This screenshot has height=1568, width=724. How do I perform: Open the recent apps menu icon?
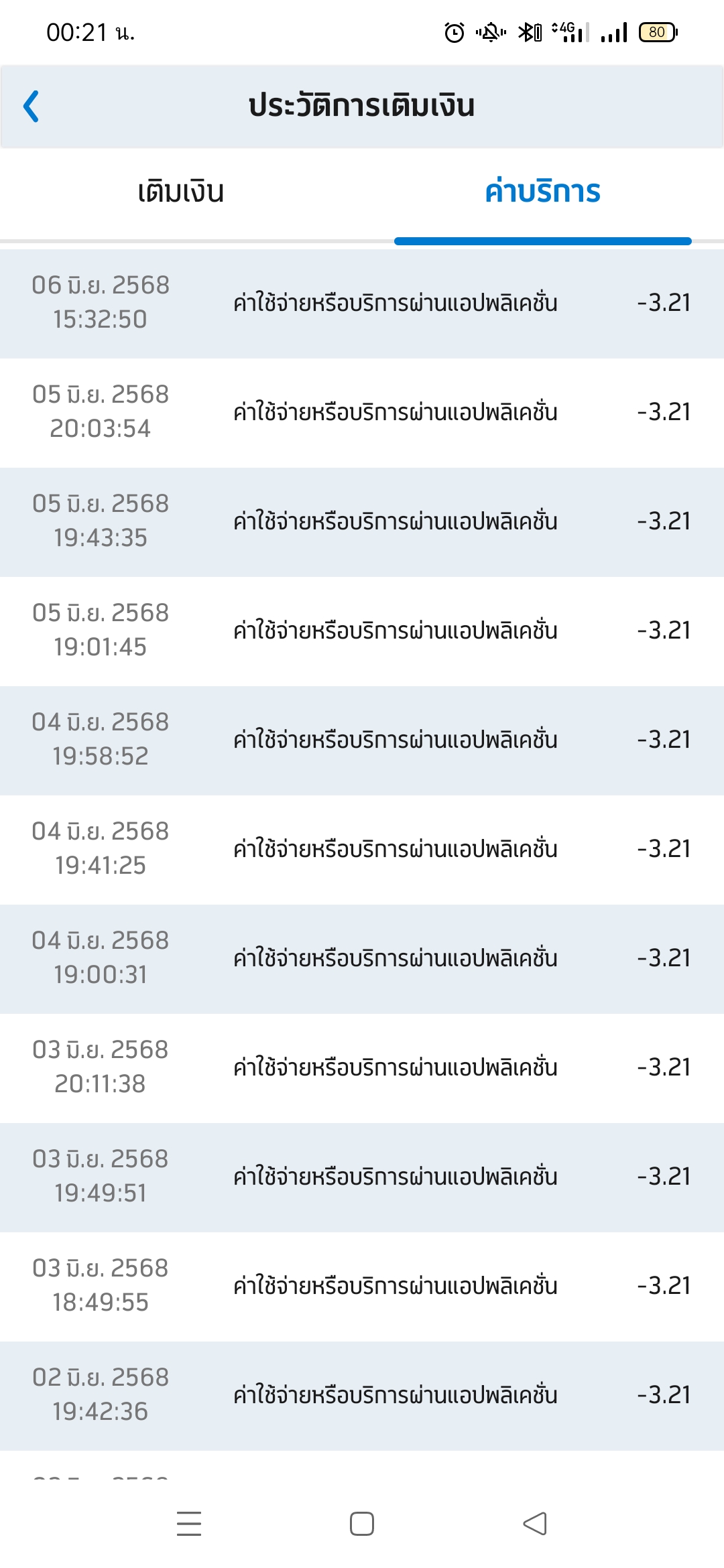tap(189, 1523)
